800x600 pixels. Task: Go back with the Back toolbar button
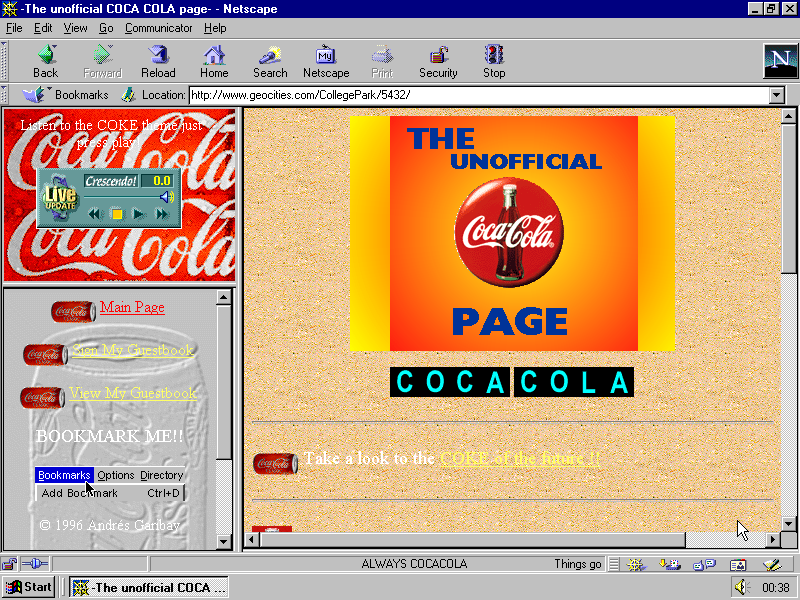45,61
